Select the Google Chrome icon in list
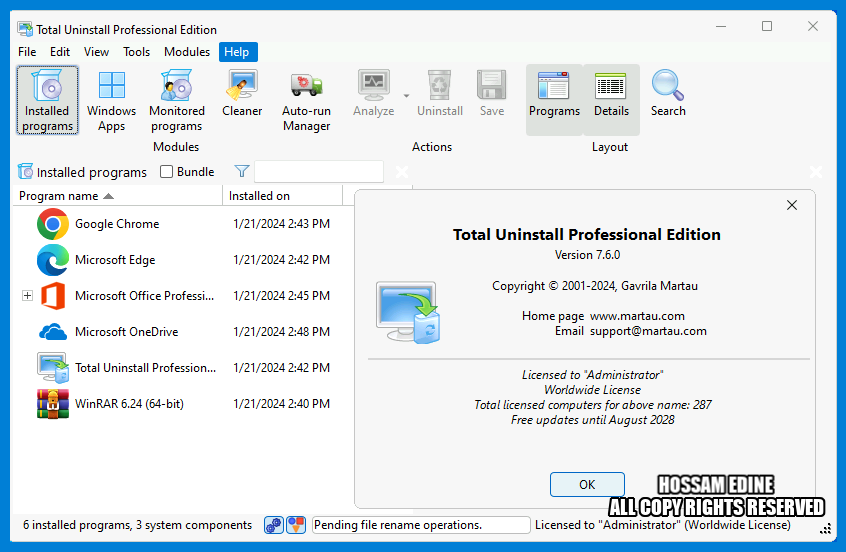This screenshot has width=846, height=552. click(52, 223)
